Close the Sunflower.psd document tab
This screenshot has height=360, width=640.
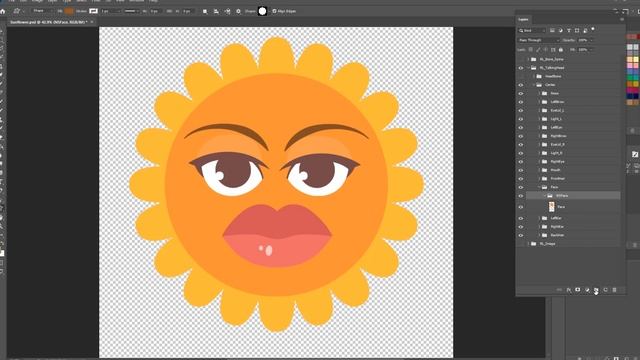pyautogui.click(x=92, y=22)
